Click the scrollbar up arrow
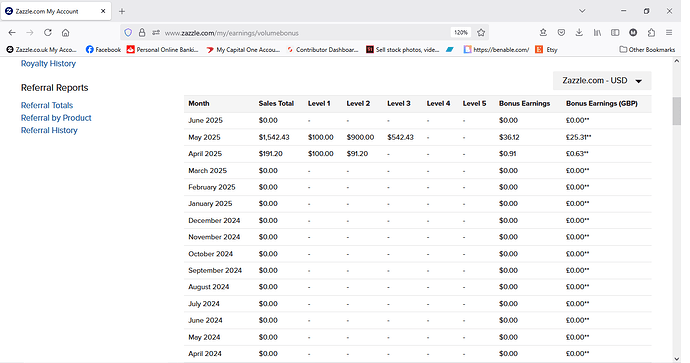This screenshot has height=363, width=690. [677, 61]
